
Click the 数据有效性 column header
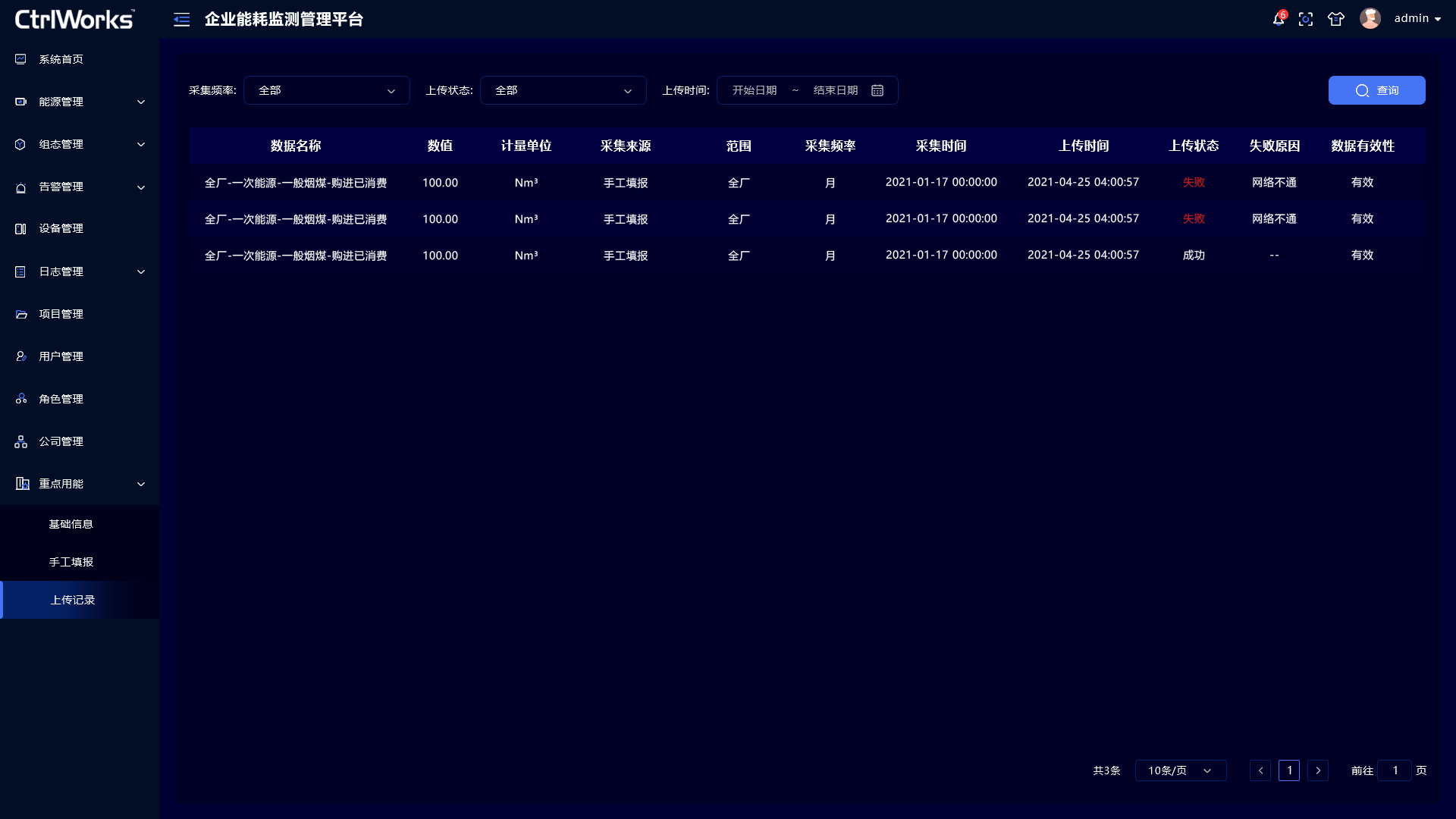1363,146
